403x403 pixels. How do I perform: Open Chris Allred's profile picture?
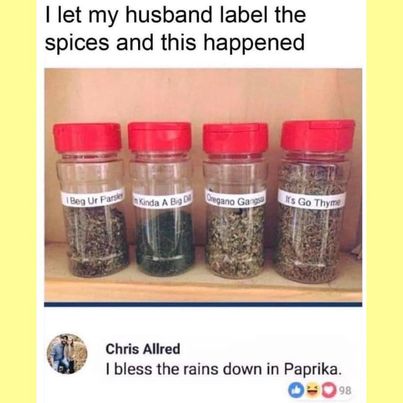(67, 353)
